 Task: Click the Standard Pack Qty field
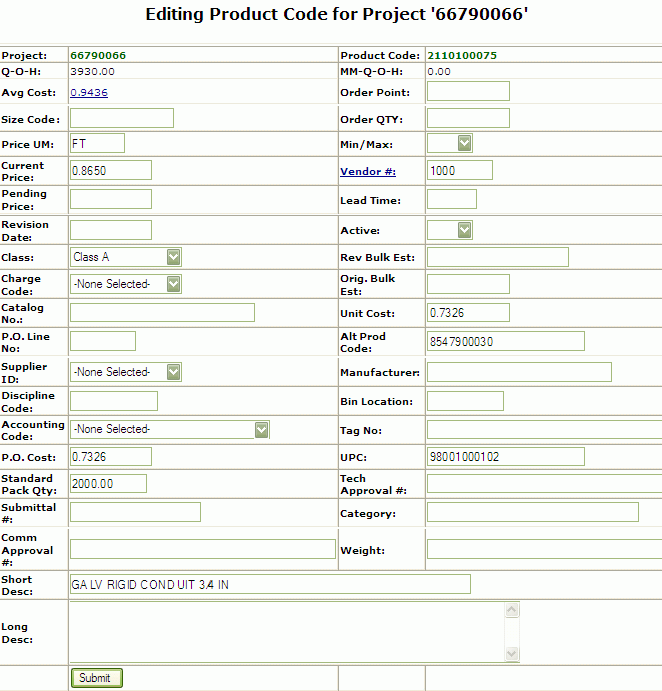(108, 484)
